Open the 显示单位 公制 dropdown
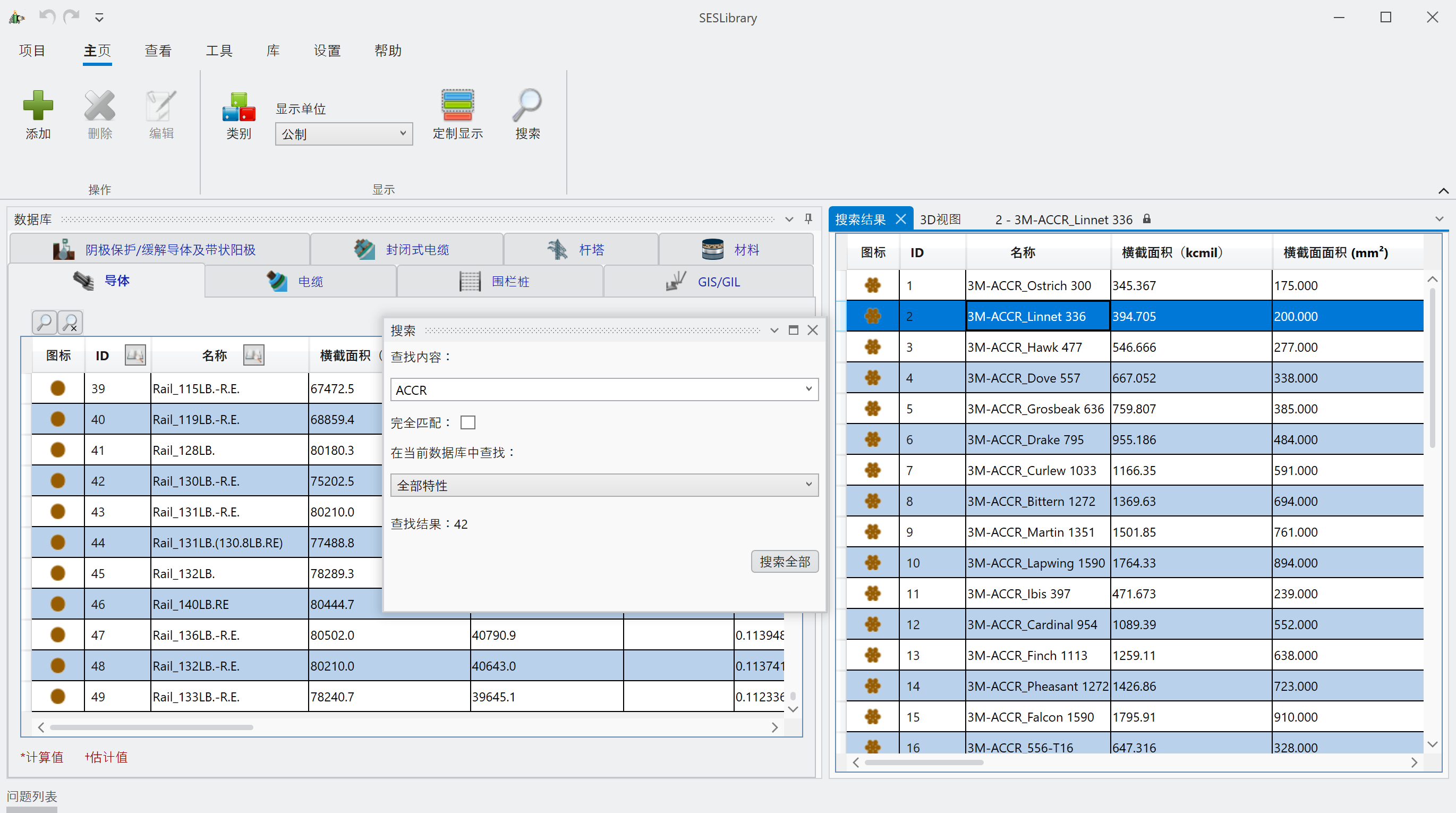Viewport: 1456px width, 813px height. pyautogui.click(x=344, y=134)
